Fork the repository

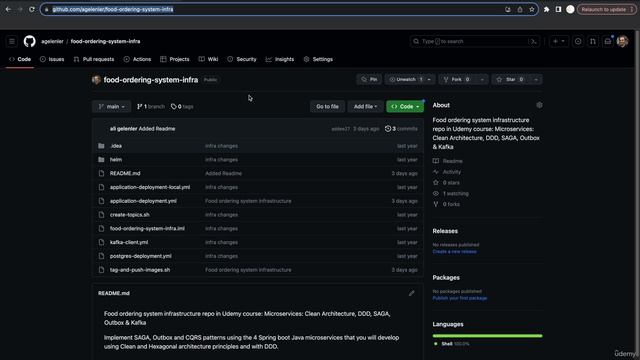click(x=457, y=80)
